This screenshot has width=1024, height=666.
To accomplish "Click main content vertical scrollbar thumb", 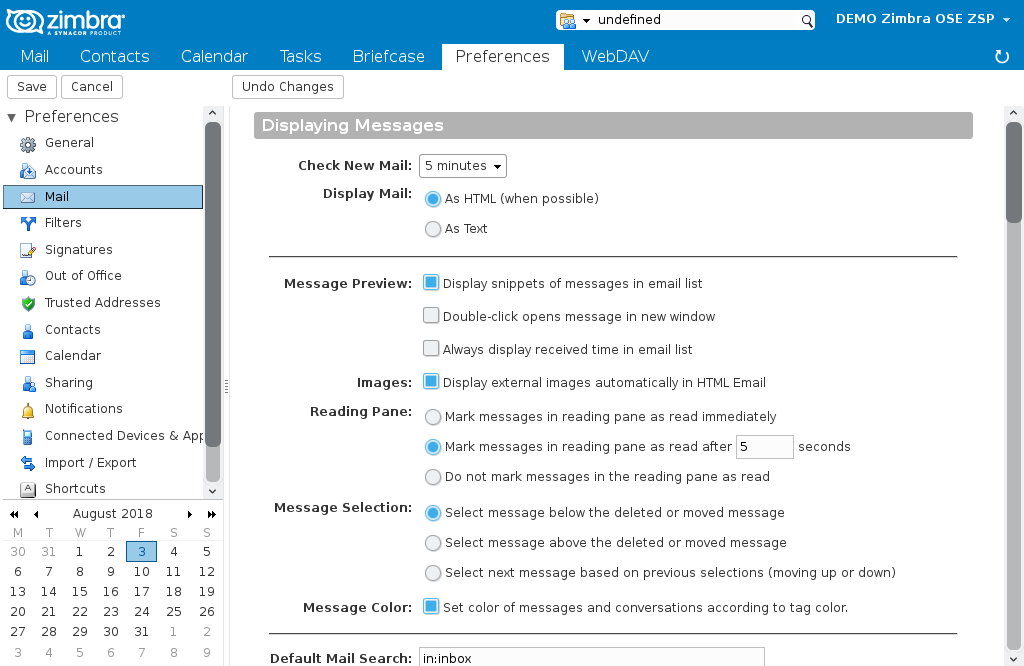I will (1014, 173).
